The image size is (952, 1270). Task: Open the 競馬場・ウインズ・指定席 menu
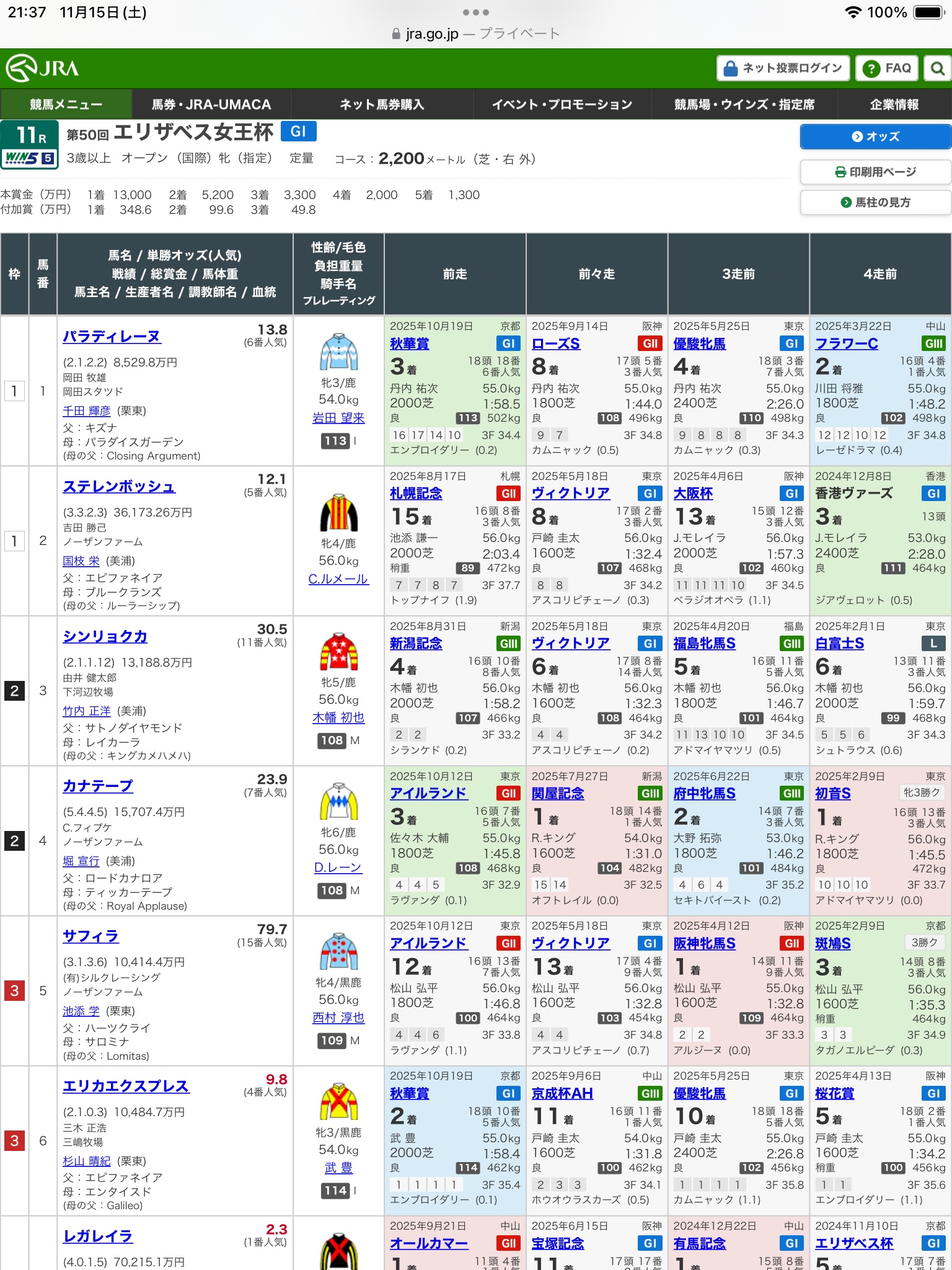point(744,104)
